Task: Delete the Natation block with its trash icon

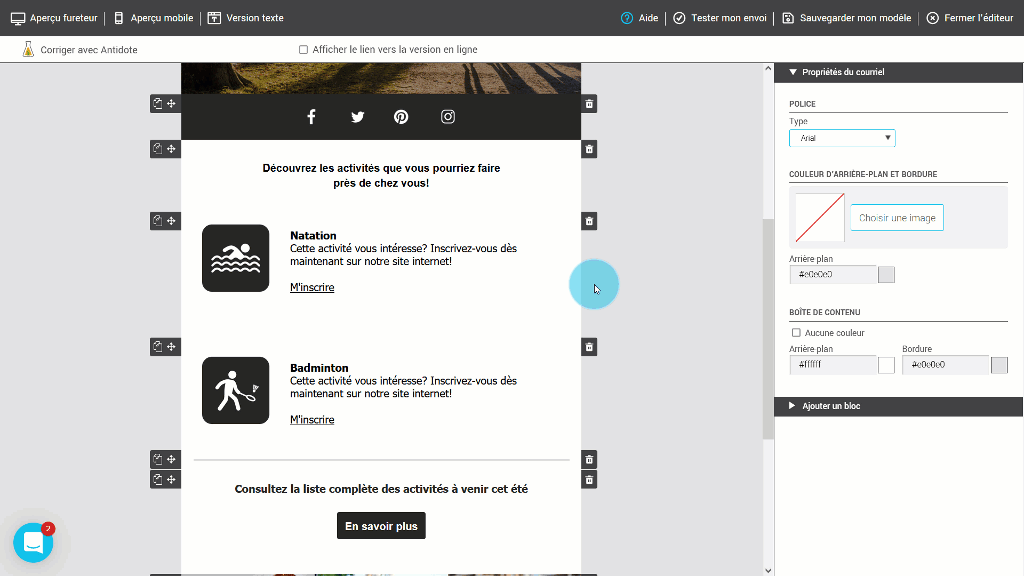Action: [589, 221]
